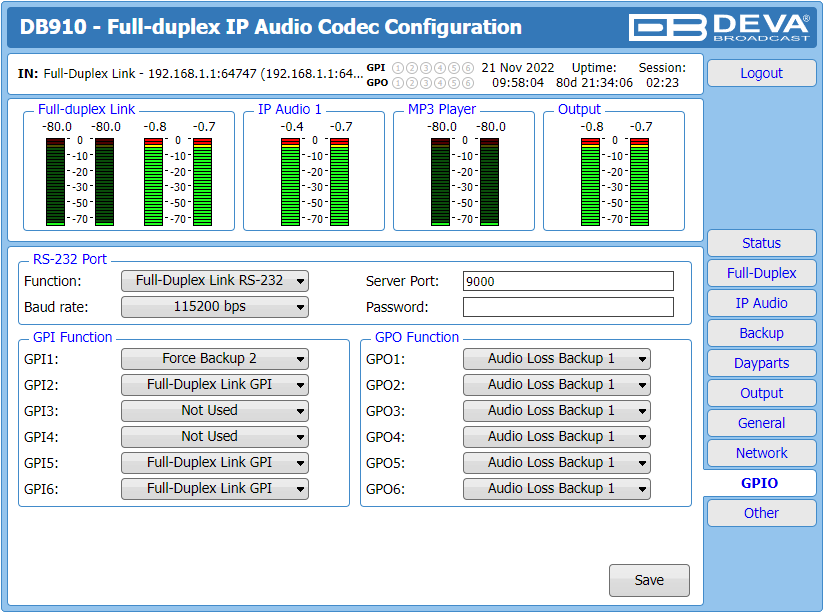The width and height of the screenshot is (824, 613).
Task: Open the GPI1 function dropdown
Action: (214, 359)
